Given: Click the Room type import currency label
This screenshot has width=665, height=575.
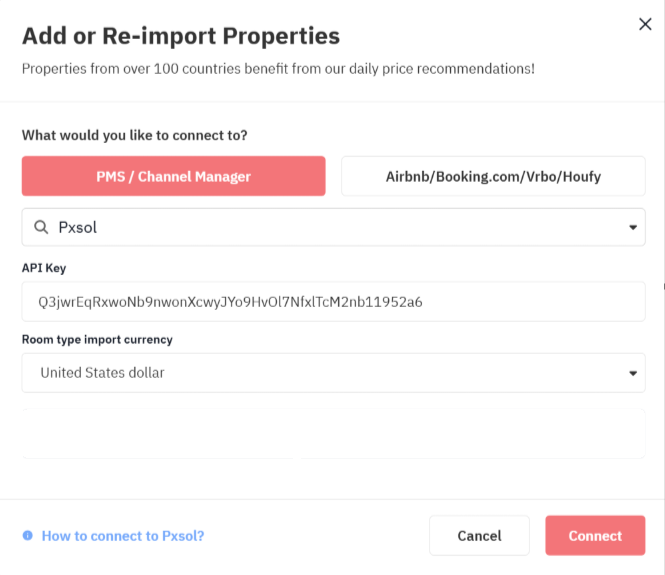Looking at the screenshot, I should 97,340.
